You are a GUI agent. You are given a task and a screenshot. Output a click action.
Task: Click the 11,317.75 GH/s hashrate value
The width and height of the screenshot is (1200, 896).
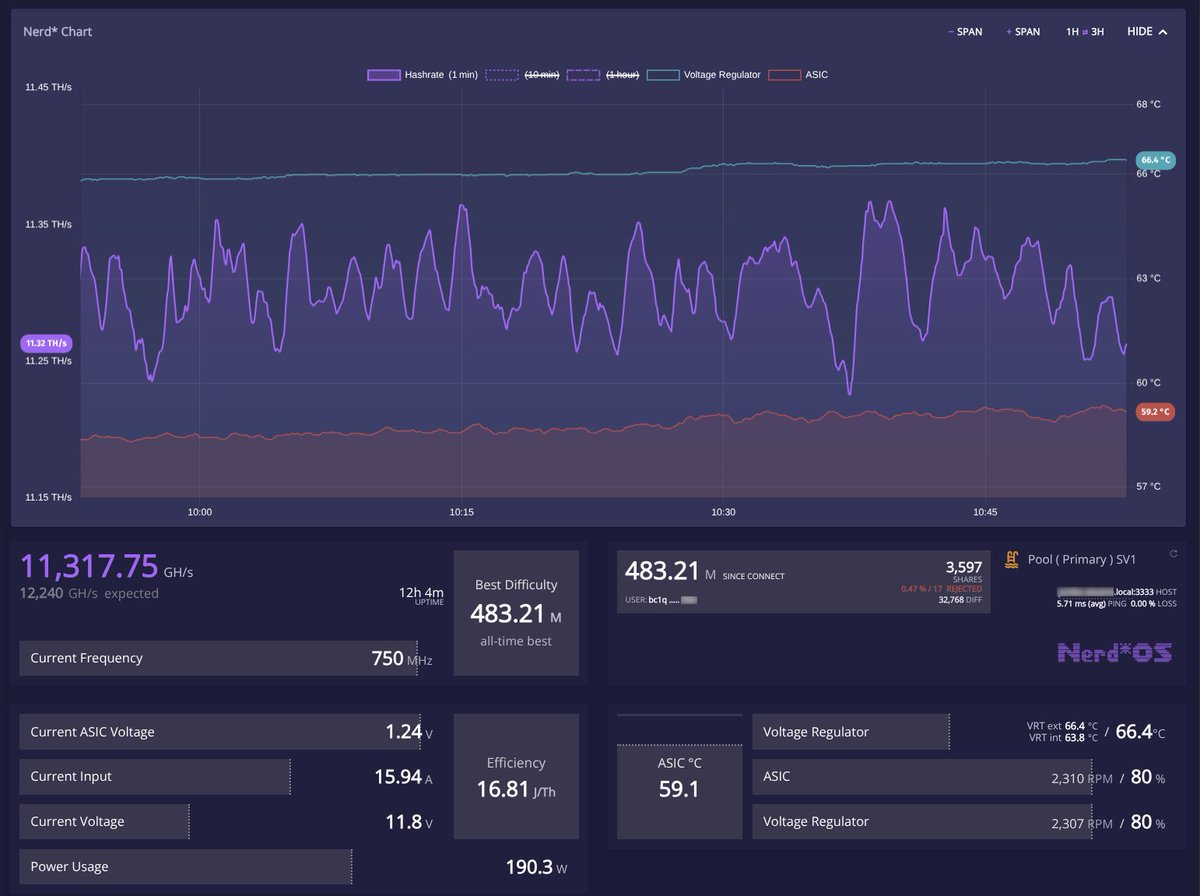pos(107,568)
